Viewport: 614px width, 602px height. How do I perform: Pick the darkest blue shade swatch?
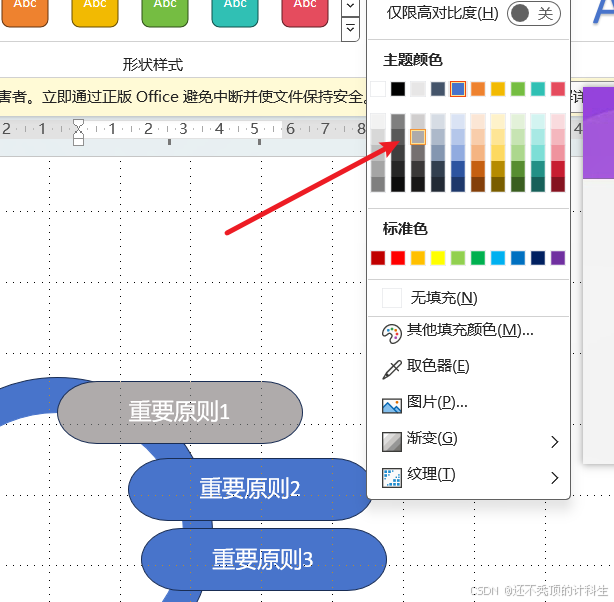458,184
